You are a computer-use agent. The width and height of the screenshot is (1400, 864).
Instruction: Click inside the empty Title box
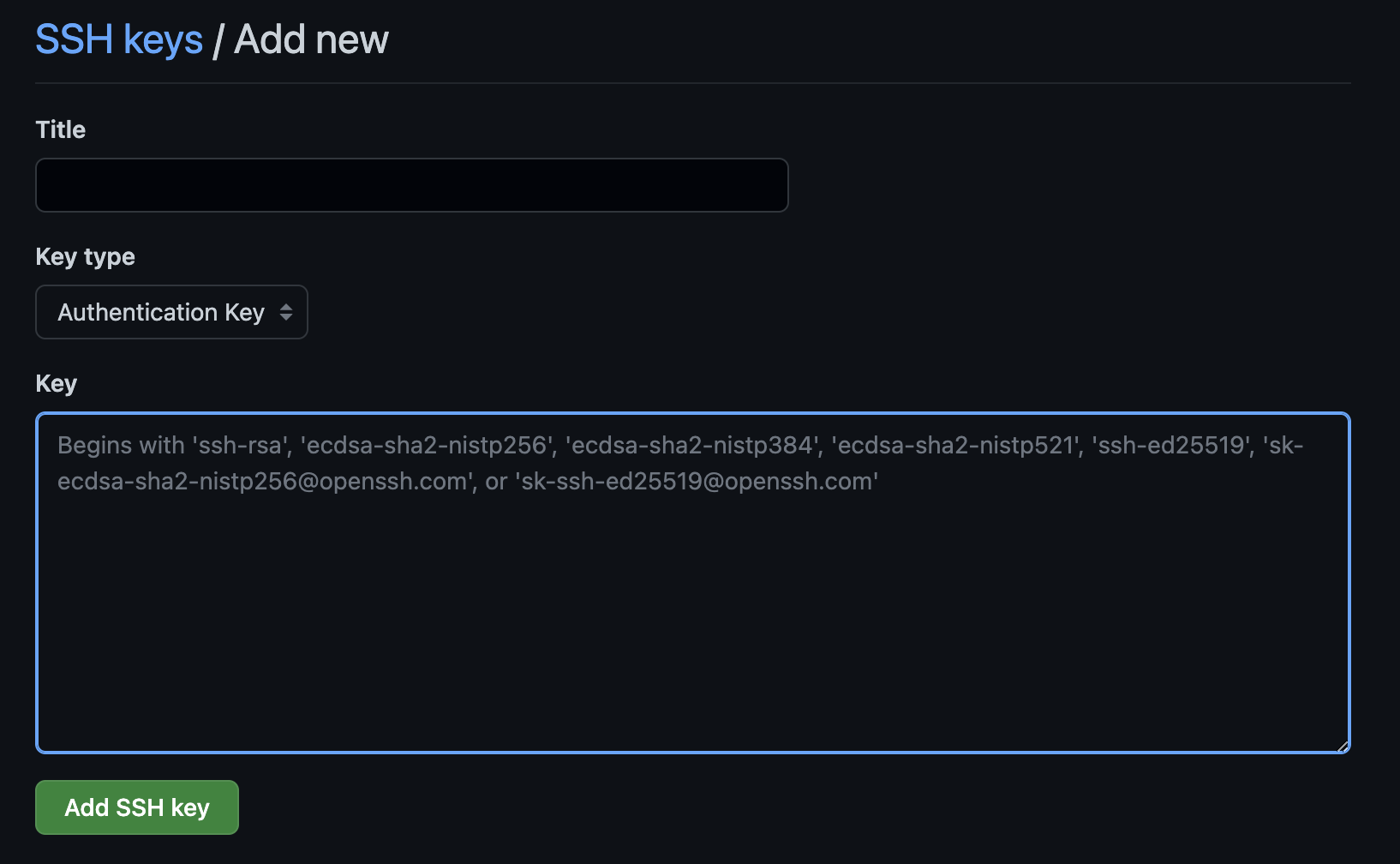tap(411, 184)
